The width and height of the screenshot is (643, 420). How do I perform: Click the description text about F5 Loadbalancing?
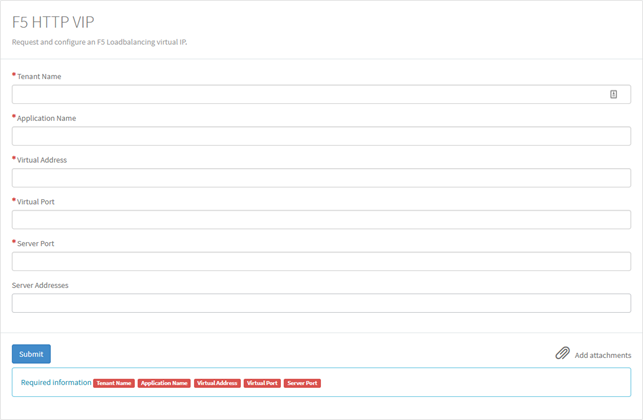[x=100, y=42]
